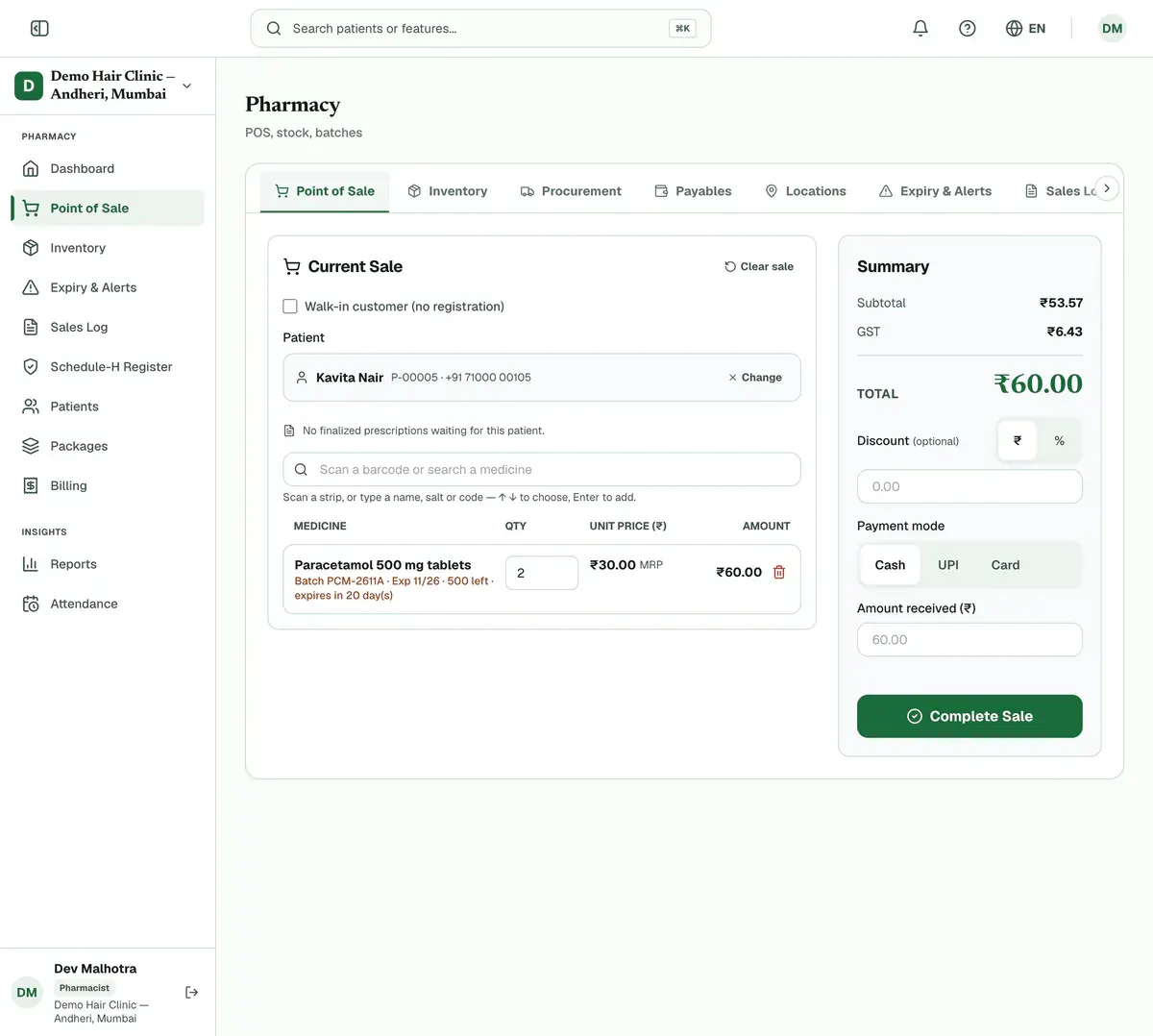Switch to the Inventory tab
This screenshot has height=1036, width=1153.
coord(447,191)
